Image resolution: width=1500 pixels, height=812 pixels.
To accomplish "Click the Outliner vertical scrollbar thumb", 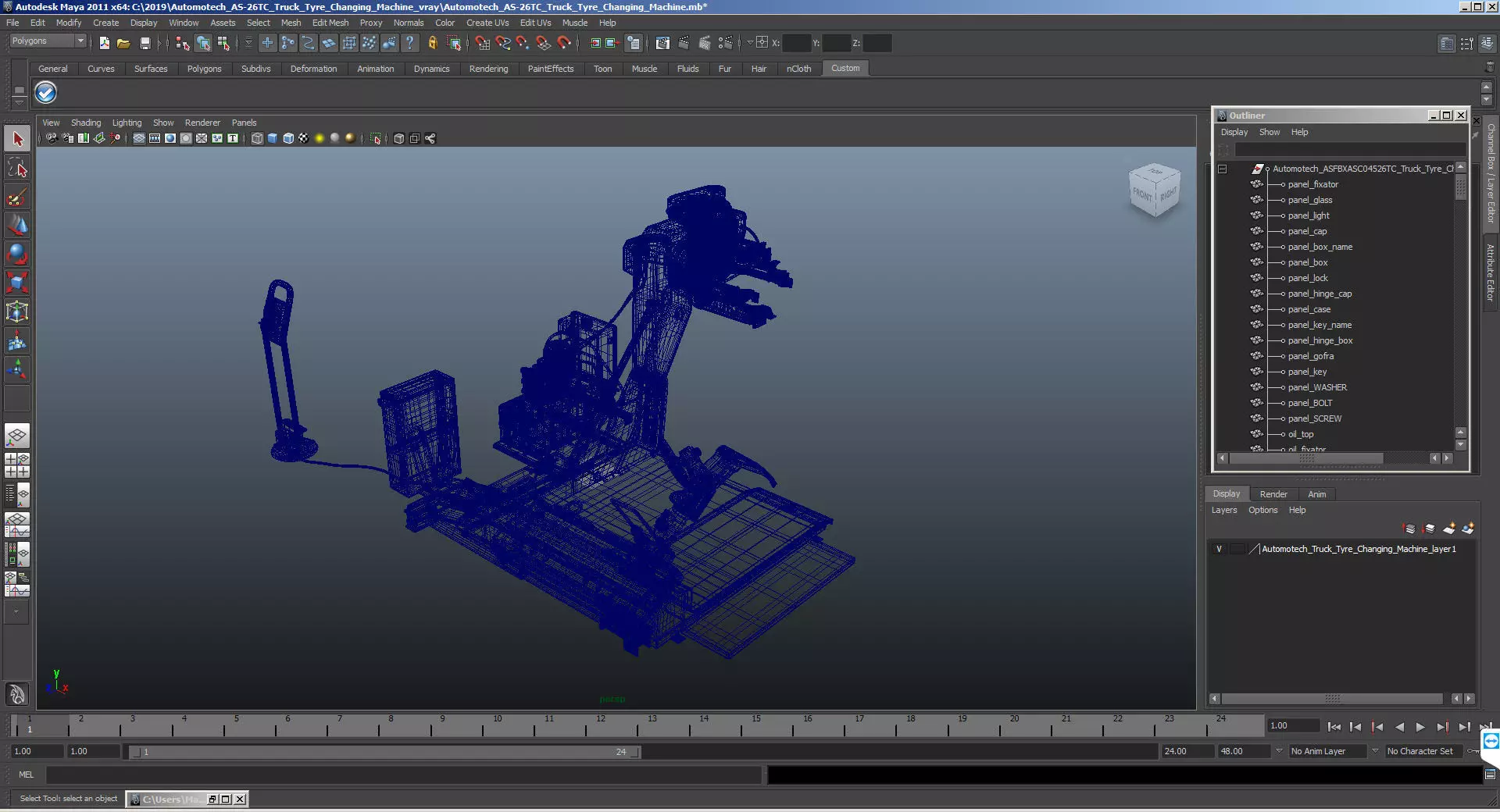I will coord(1461,188).
